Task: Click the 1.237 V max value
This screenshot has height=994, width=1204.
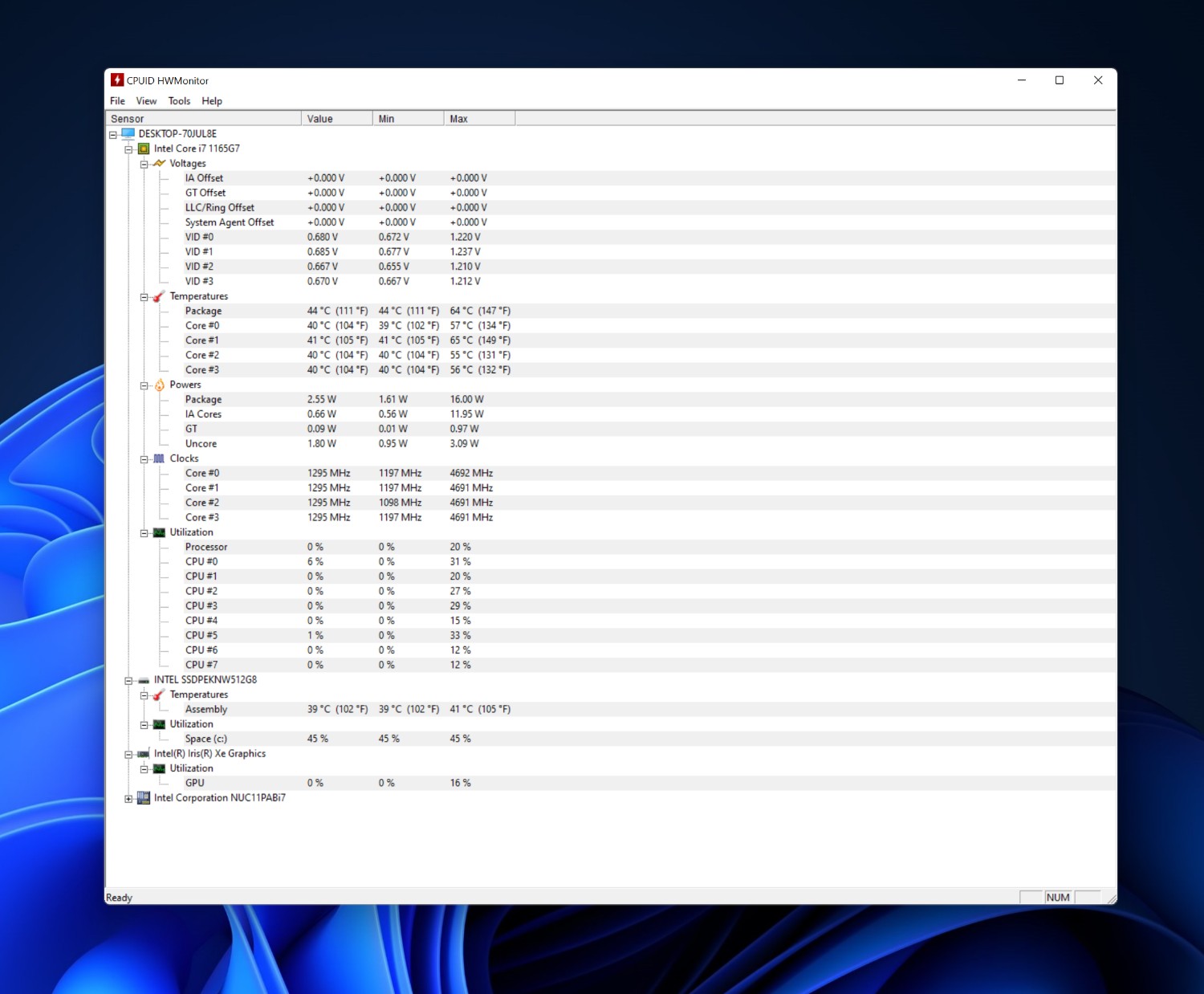Action: pos(465,252)
